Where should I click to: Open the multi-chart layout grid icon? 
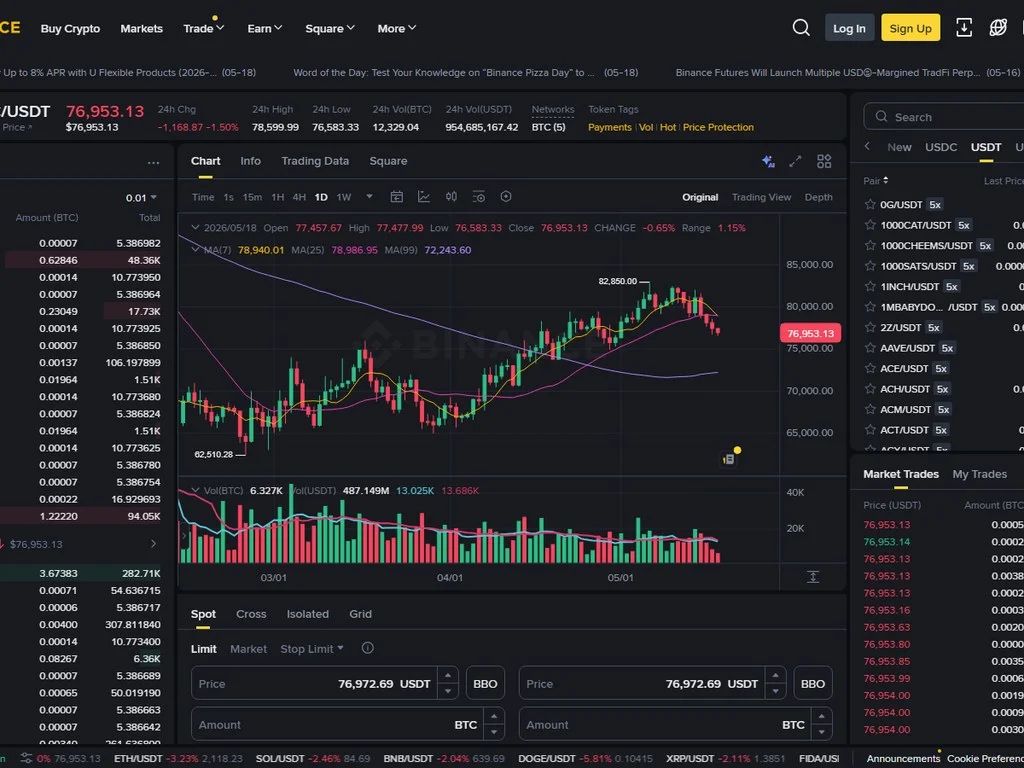tap(824, 161)
